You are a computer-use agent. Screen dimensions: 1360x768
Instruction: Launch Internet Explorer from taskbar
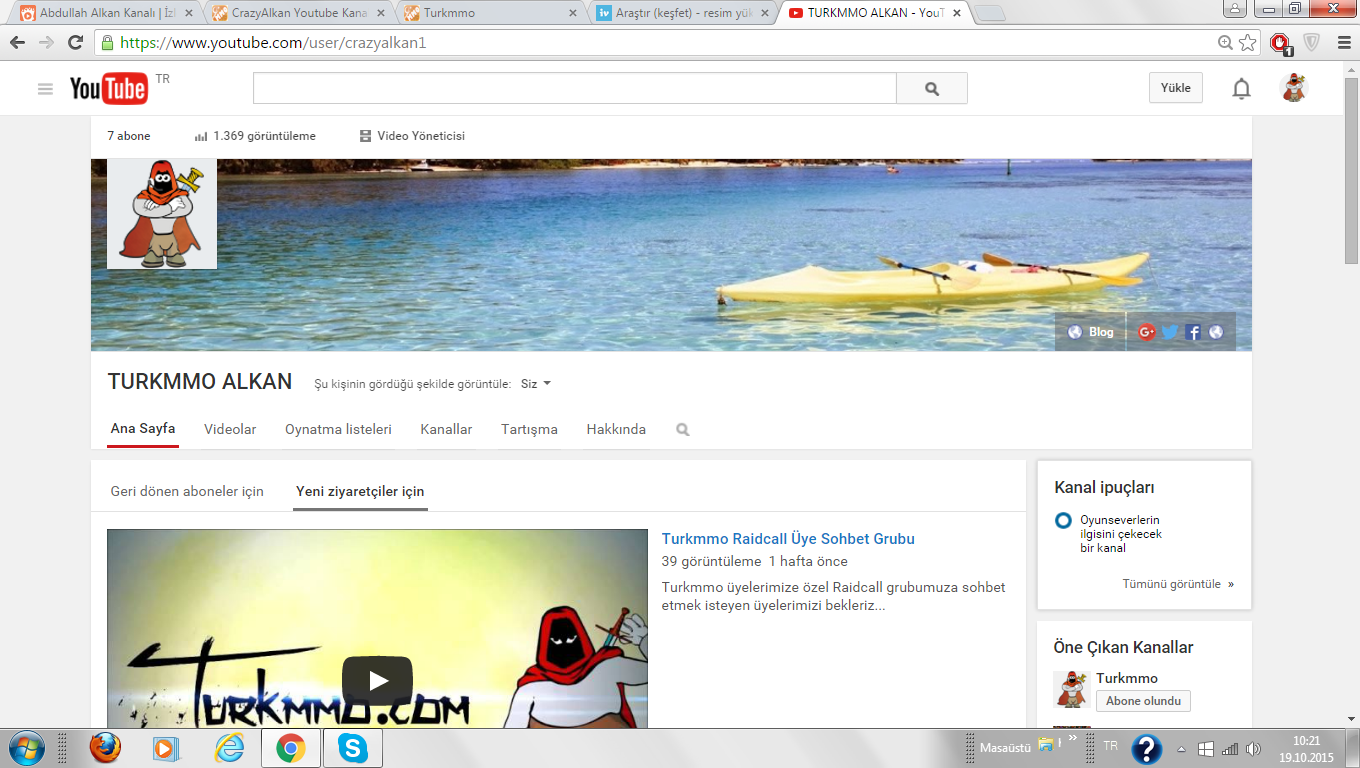point(229,748)
